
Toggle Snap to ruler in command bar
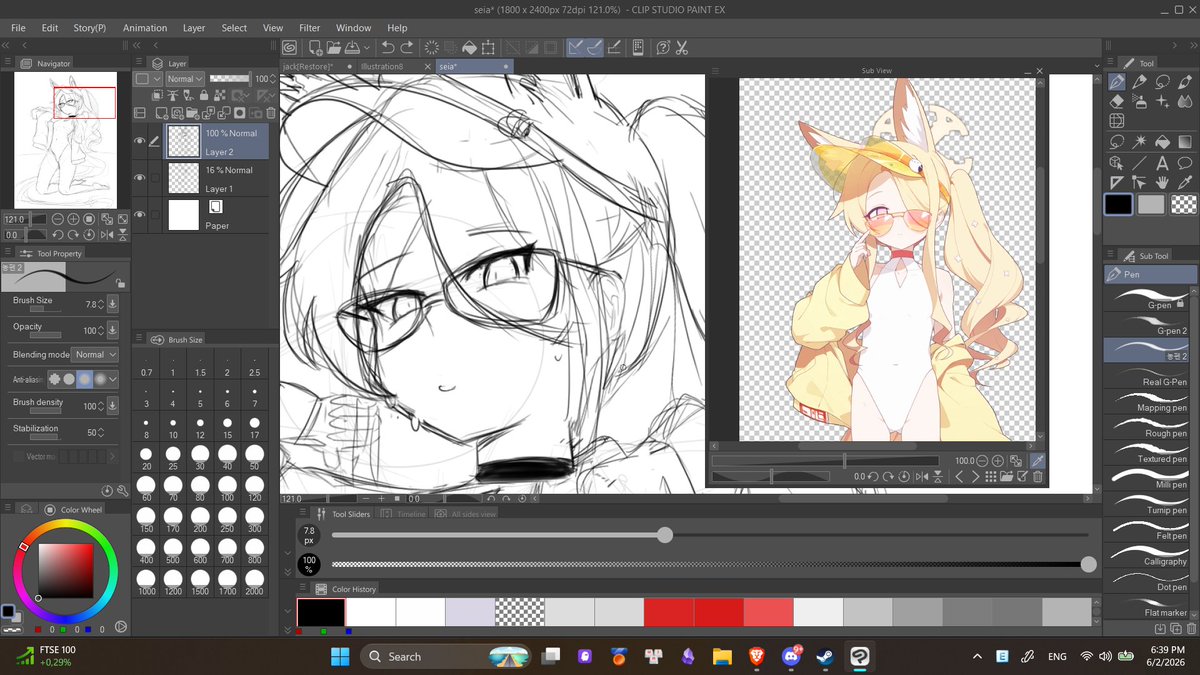(576, 47)
